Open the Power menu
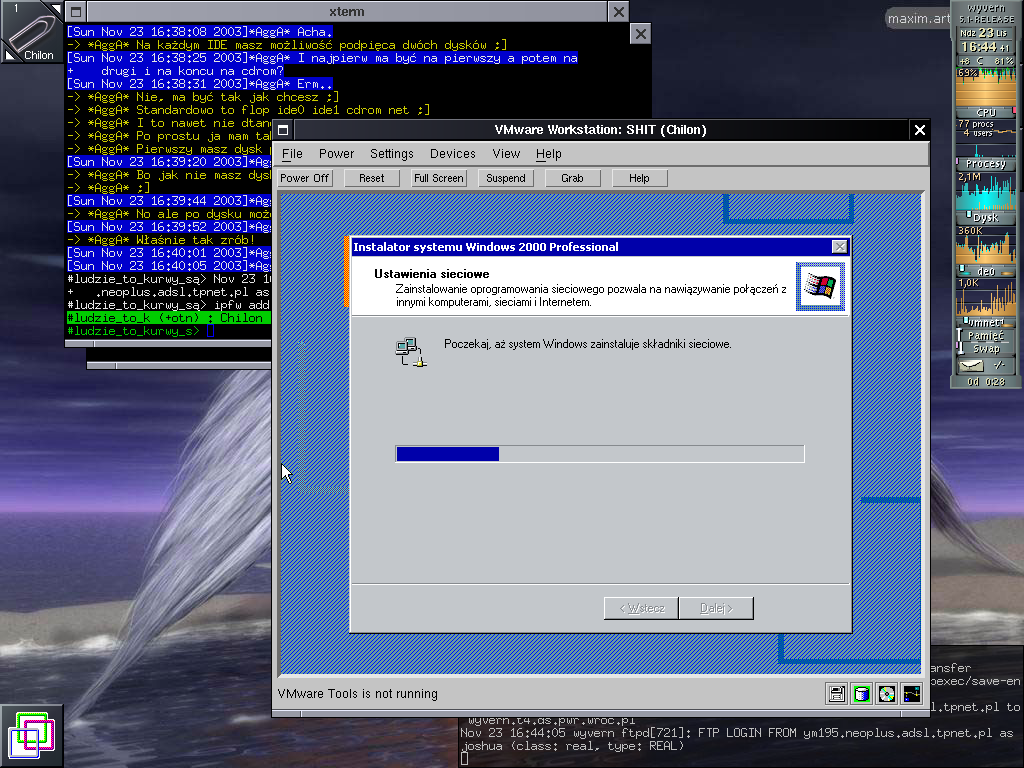 tap(336, 154)
